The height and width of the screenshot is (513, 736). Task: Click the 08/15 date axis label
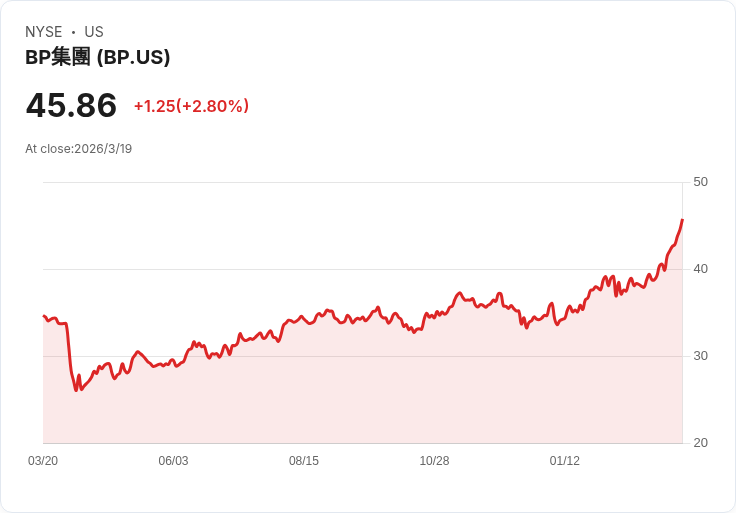[x=304, y=460]
